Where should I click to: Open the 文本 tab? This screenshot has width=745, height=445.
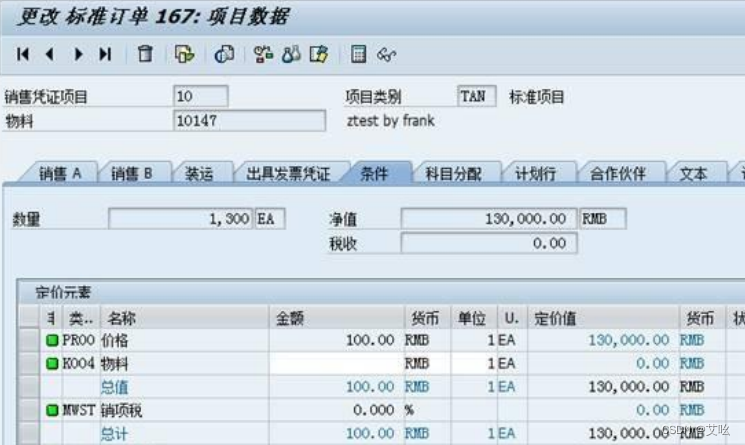click(x=693, y=173)
